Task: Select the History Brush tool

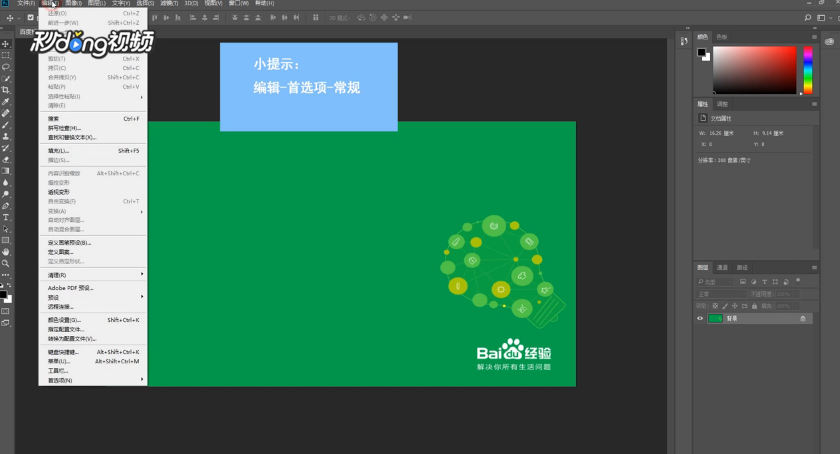Action: [6, 148]
